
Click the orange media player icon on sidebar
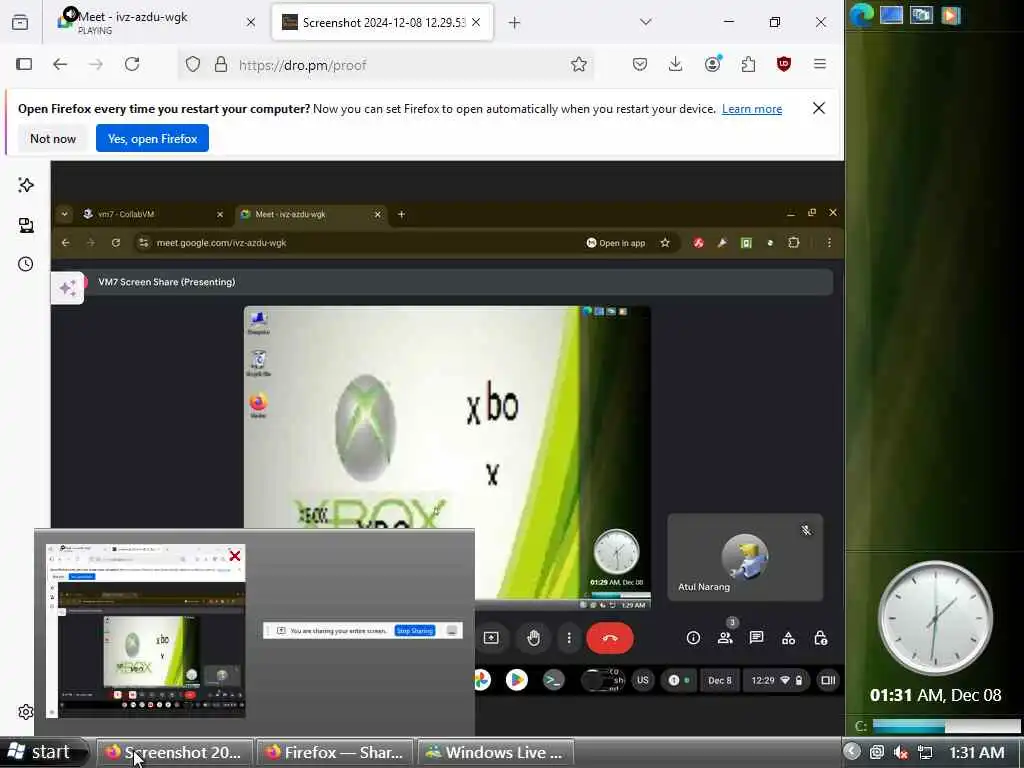[x=951, y=15]
